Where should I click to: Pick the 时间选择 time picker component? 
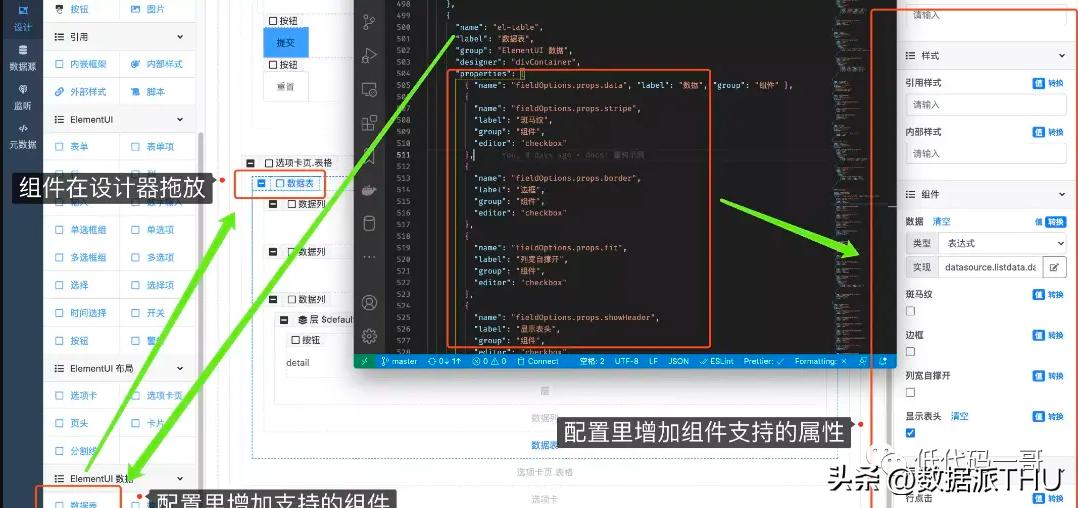(81, 313)
